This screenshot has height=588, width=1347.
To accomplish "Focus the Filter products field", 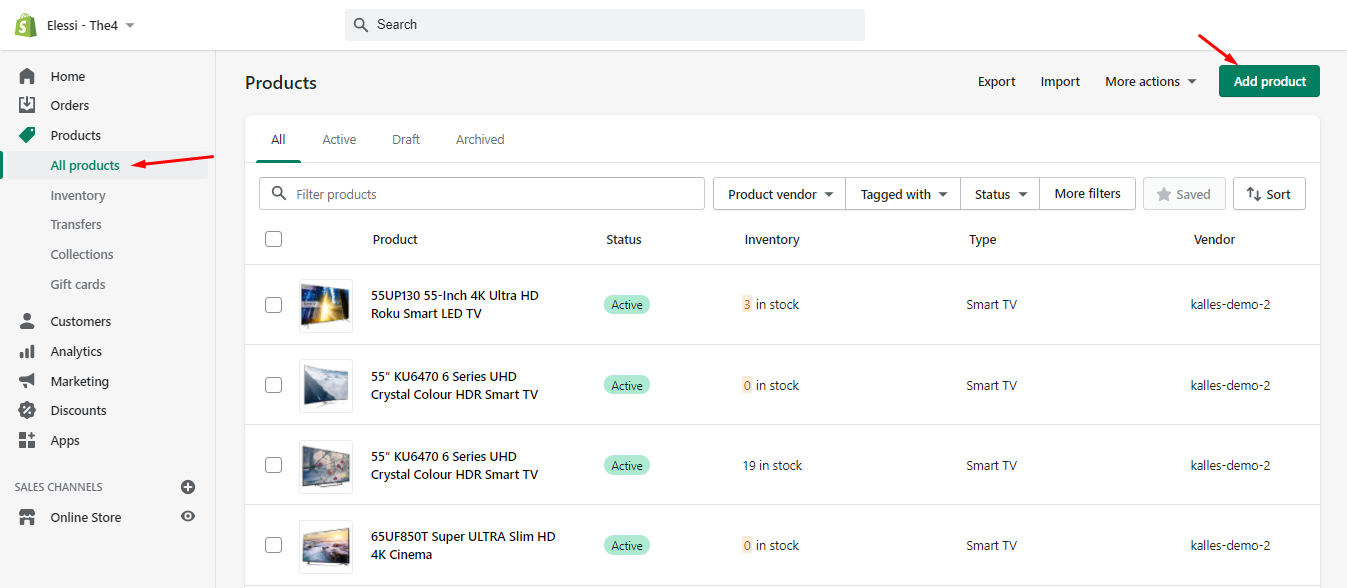I will 482,194.
